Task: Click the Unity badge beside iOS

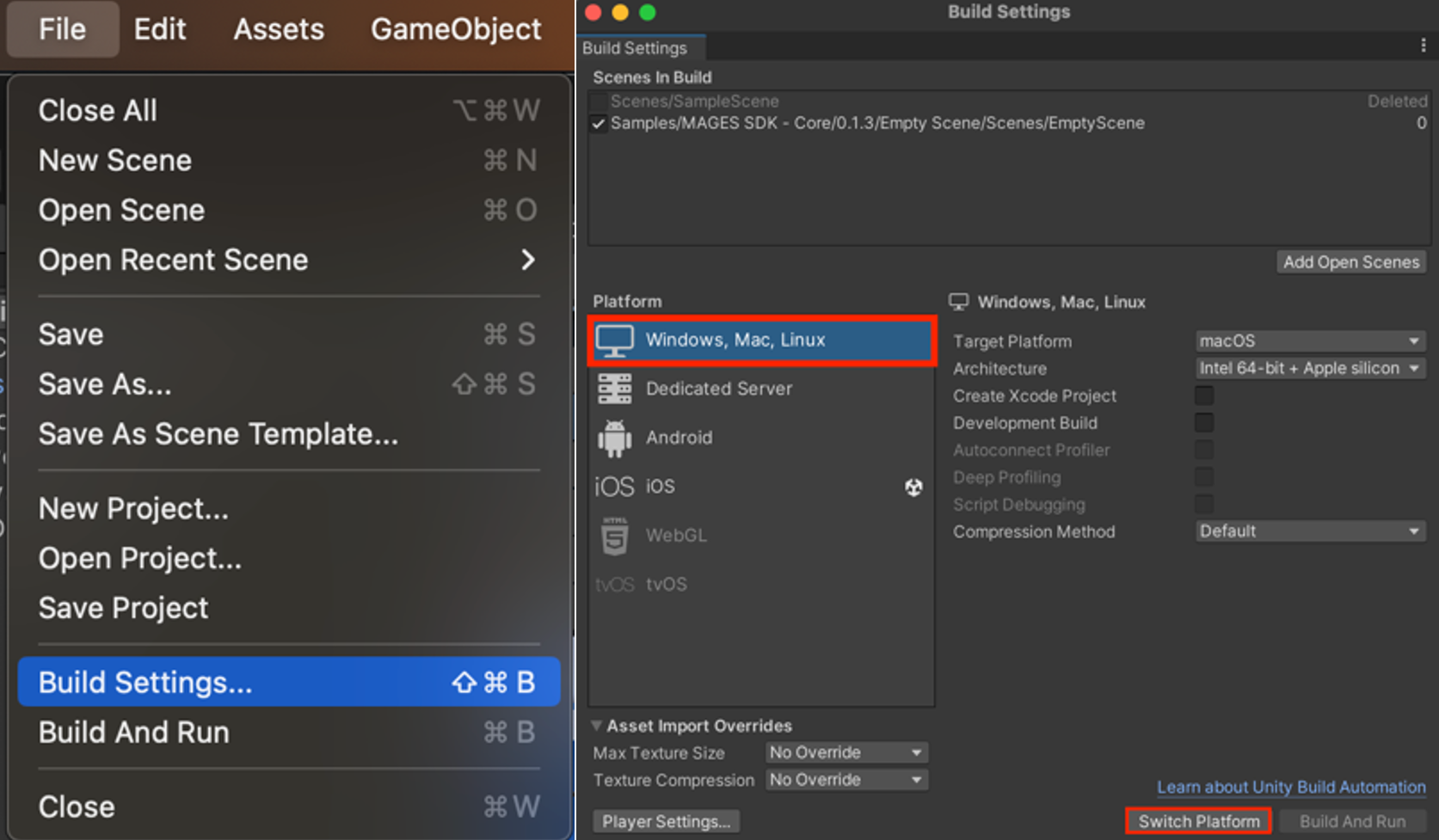Action: pyautogui.click(x=913, y=487)
